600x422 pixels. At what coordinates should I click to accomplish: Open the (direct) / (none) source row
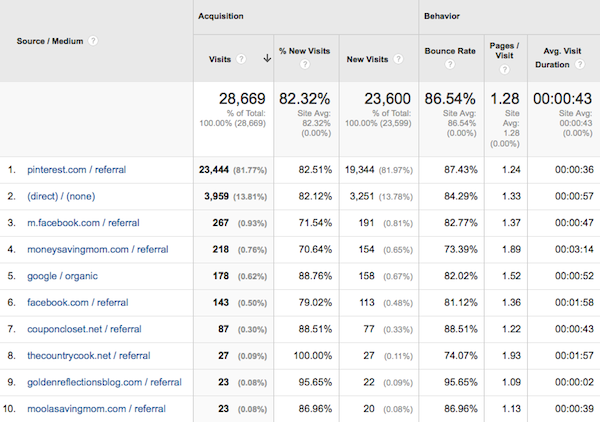[x=61, y=198]
